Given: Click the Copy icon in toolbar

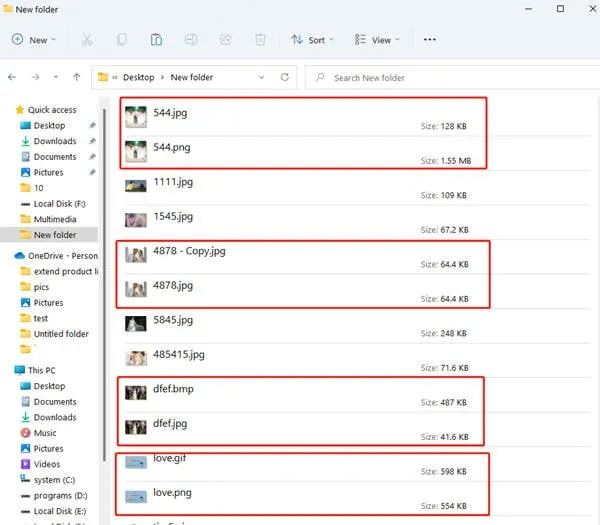Looking at the screenshot, I should point(122,39).
